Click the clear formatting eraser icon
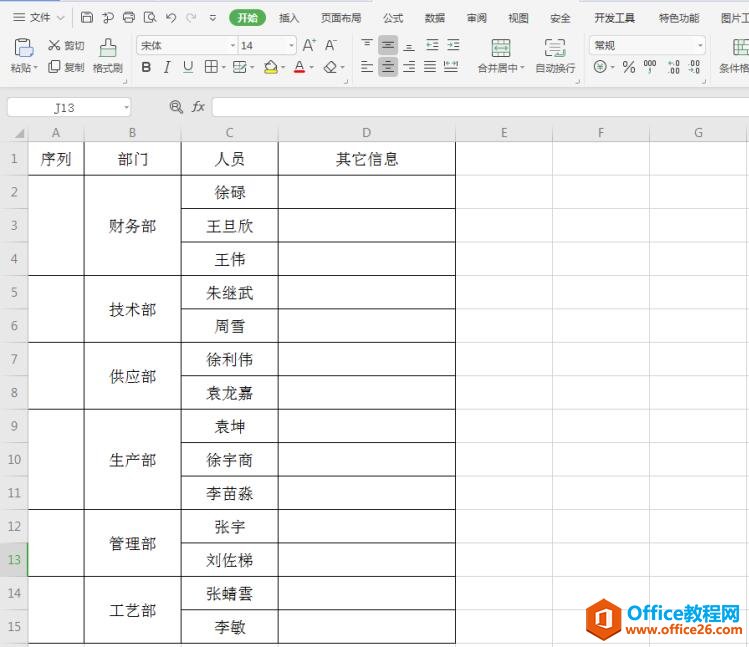This screenshot has height=647, width=749. pos(330,67)
